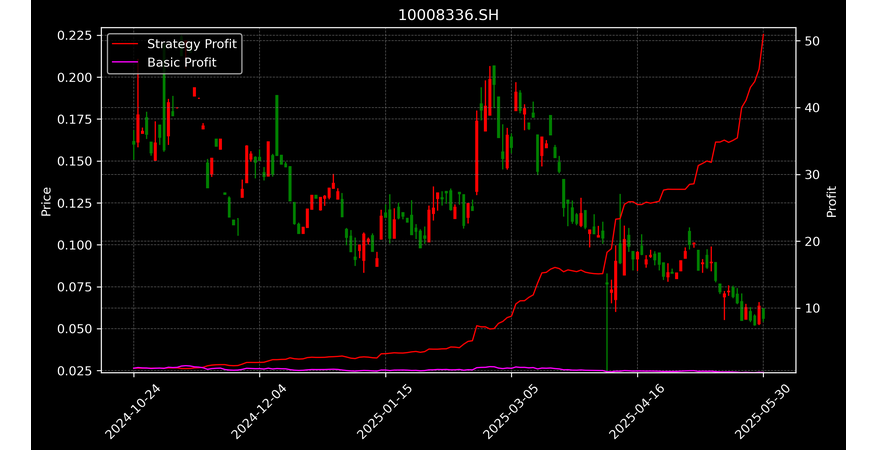Click the red Strategy Profit legend line
Image resolution: width=878 pixels, height=450 pixels.
click(x=125, y=44)
